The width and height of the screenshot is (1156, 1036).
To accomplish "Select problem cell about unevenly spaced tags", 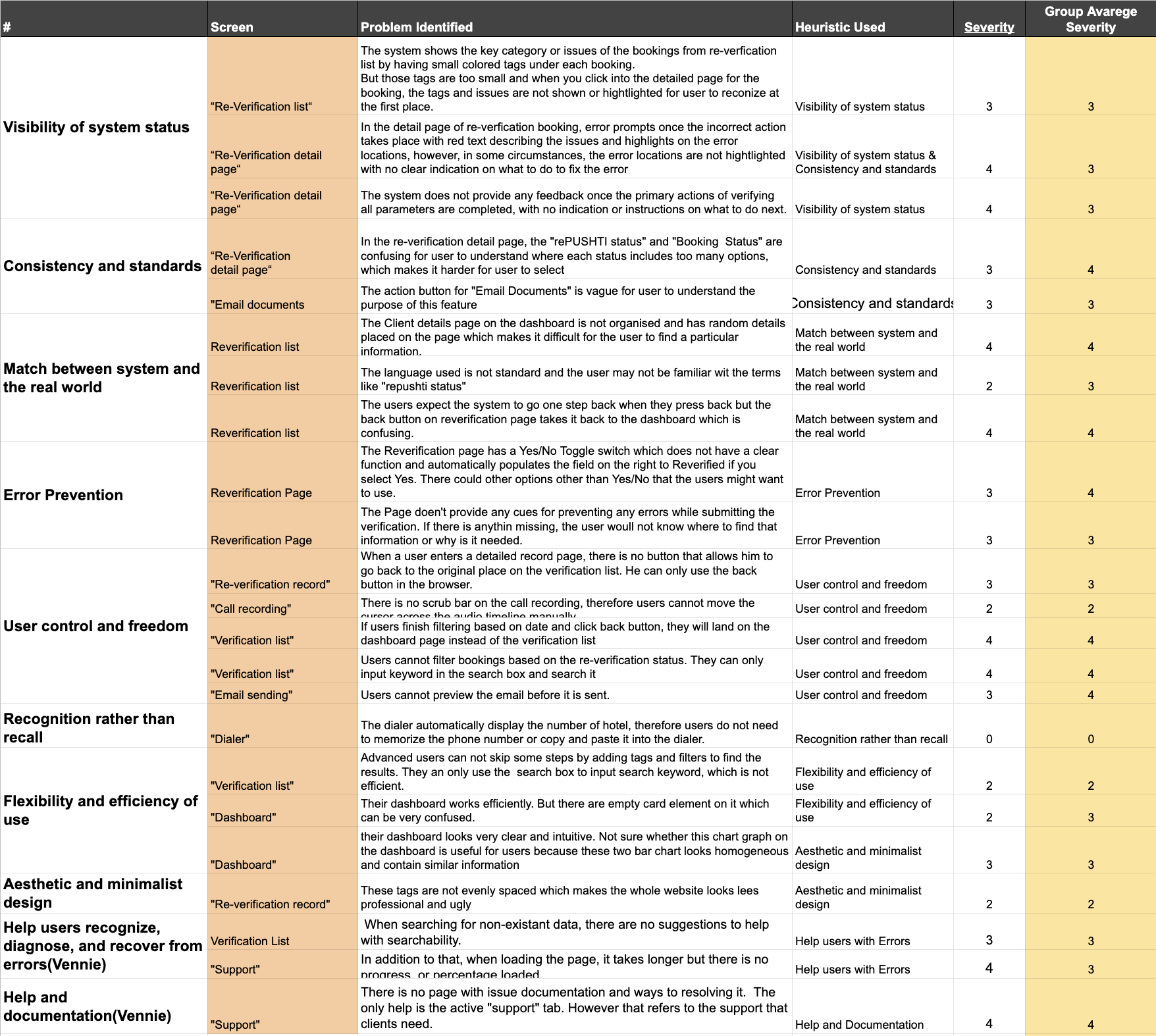I will click(575, 893).
